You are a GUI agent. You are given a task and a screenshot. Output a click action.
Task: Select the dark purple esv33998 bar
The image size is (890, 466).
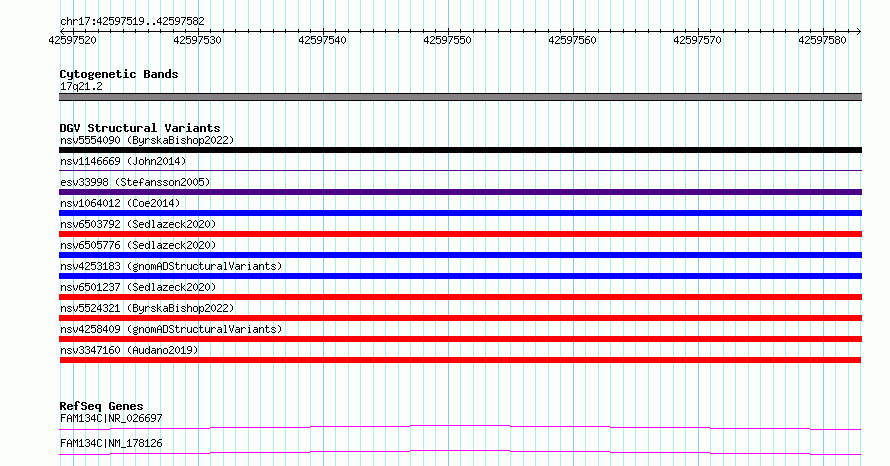[x=460, y=192]
